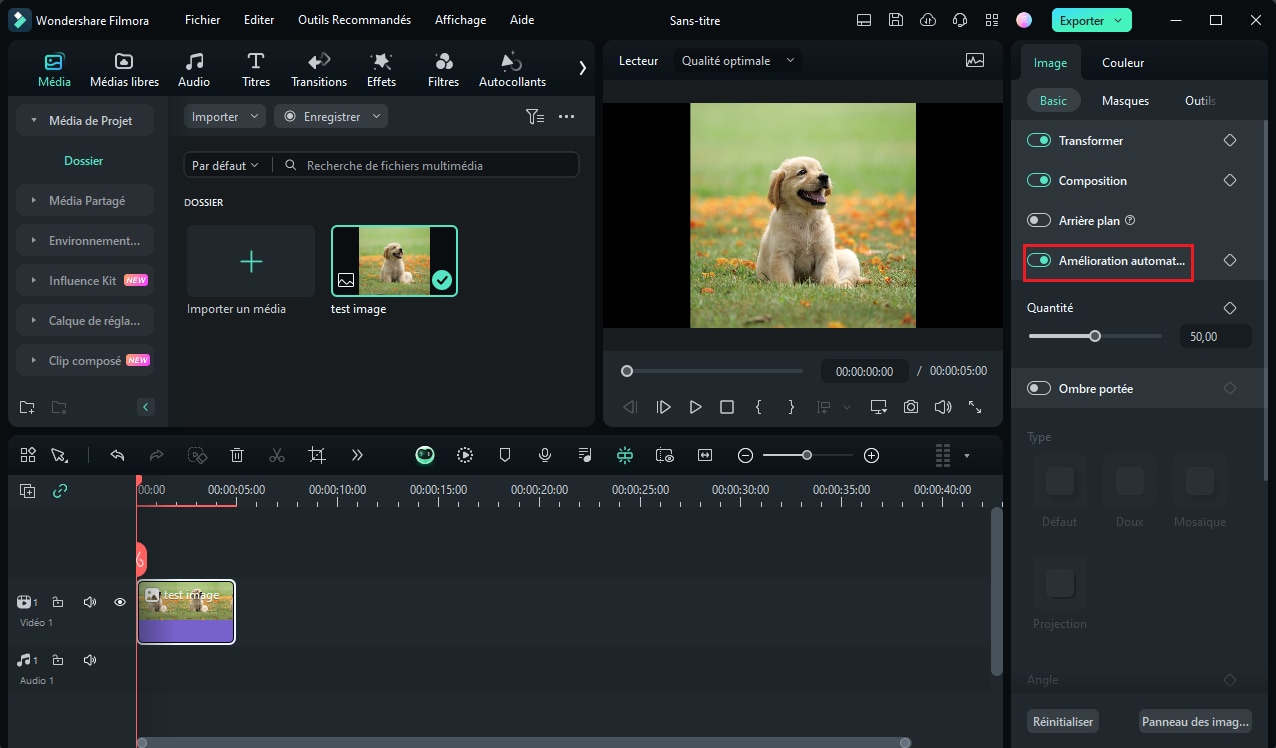Zoom out the timeline with minus icon
The height and width of the screenshot is (748, 1276).
745,455
